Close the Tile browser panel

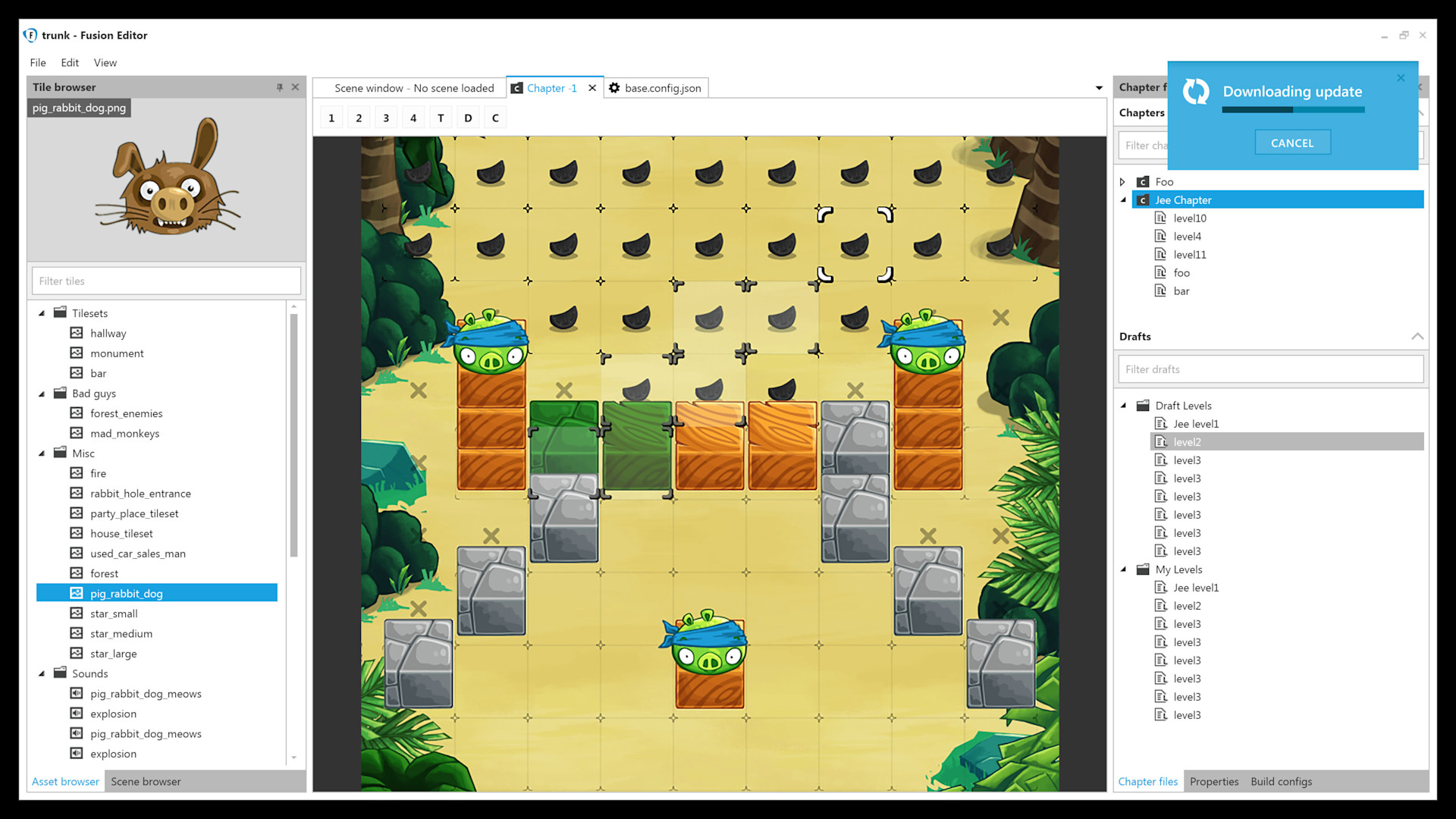click(x=296, y=87)
